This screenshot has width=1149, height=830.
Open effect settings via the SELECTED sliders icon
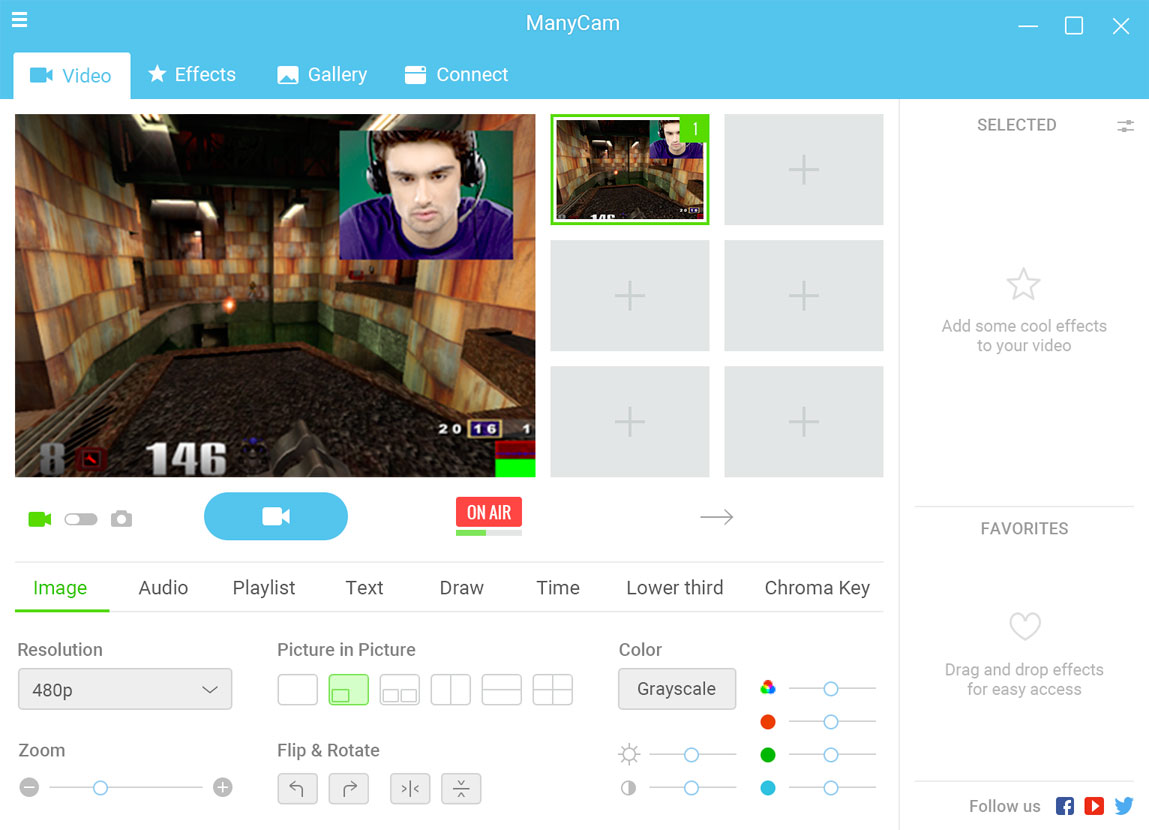pyautogui.click(x=1126, y=125)
